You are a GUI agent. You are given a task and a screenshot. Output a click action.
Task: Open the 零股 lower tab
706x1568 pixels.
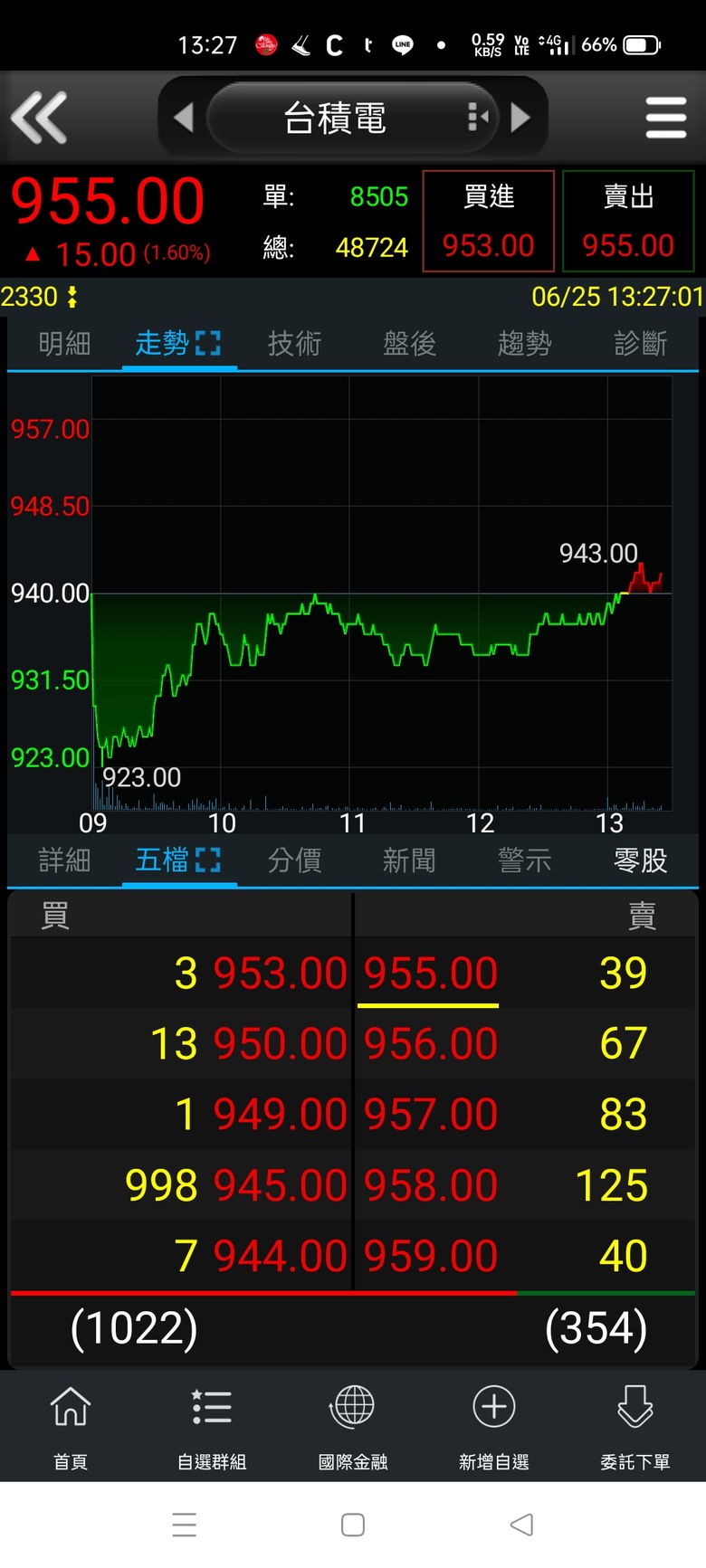[640, 860]
